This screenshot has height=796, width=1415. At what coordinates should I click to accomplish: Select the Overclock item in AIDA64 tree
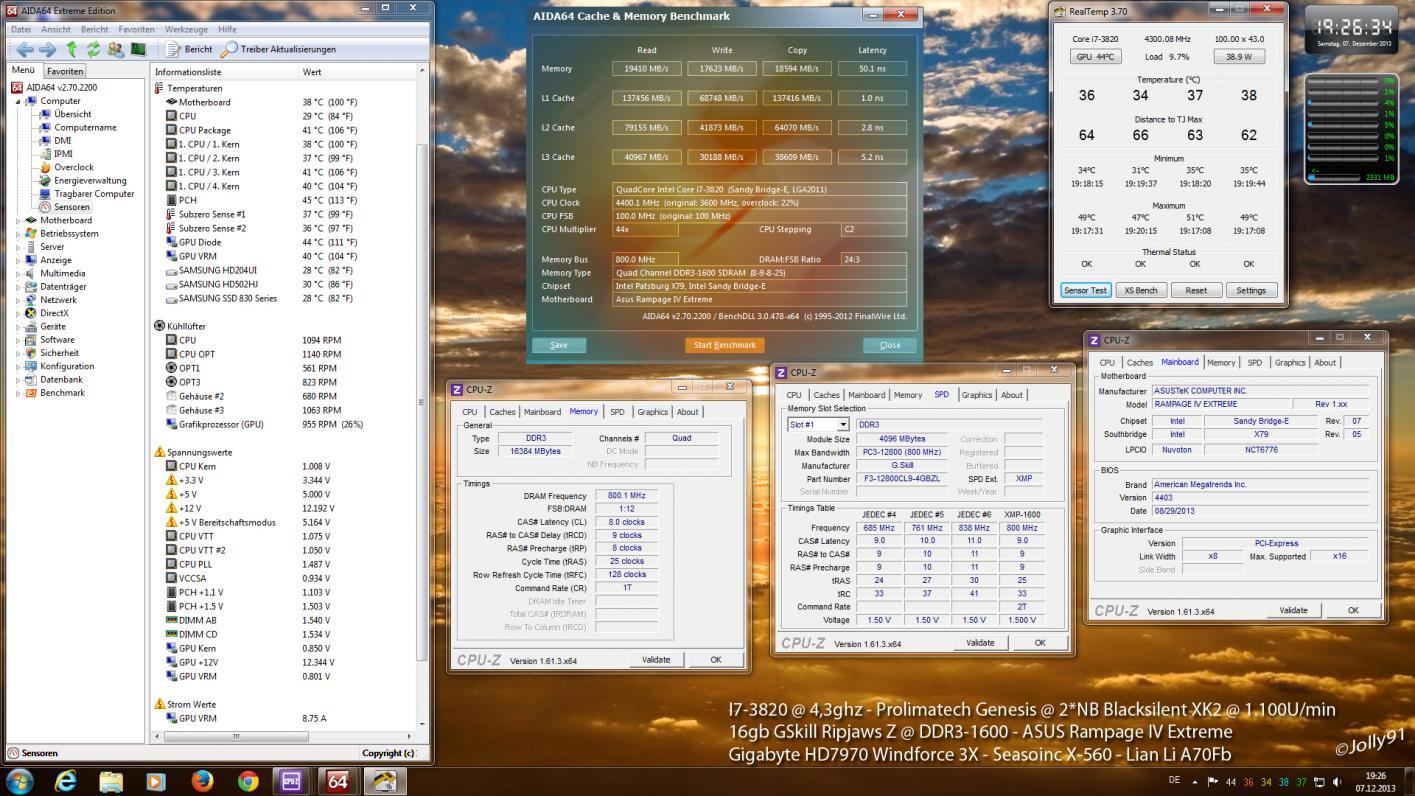73,167
